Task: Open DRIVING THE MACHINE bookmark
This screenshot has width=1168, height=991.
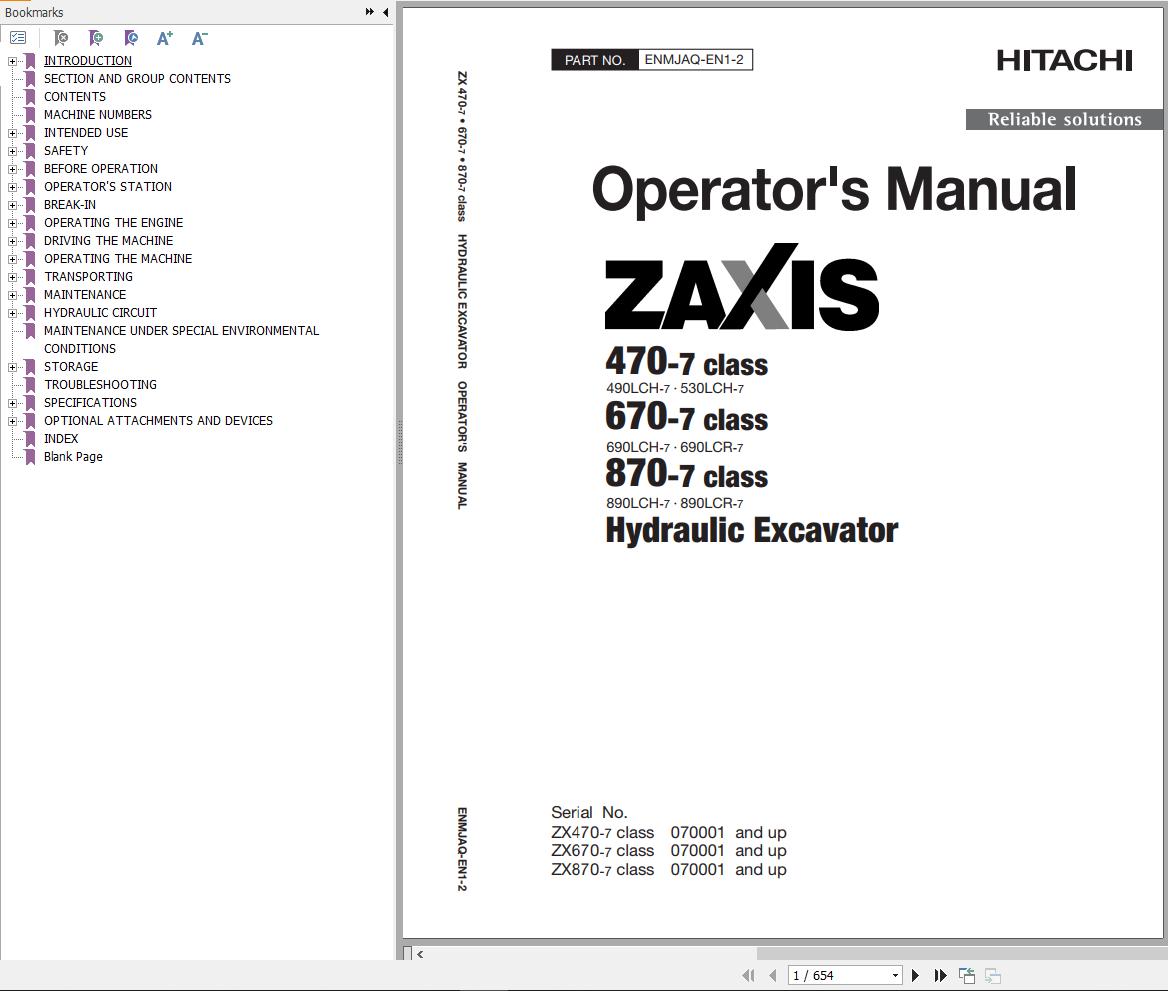Action: point(108,241)
